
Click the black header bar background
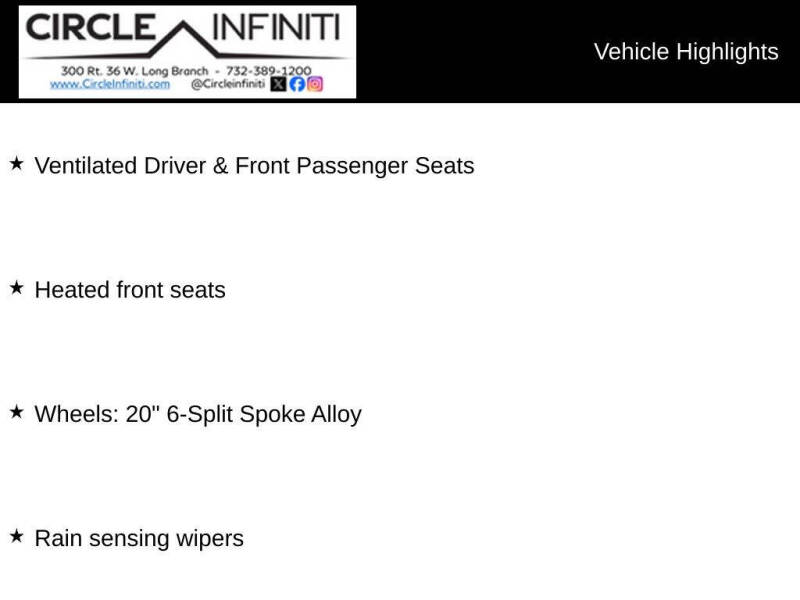pos(474,51)
